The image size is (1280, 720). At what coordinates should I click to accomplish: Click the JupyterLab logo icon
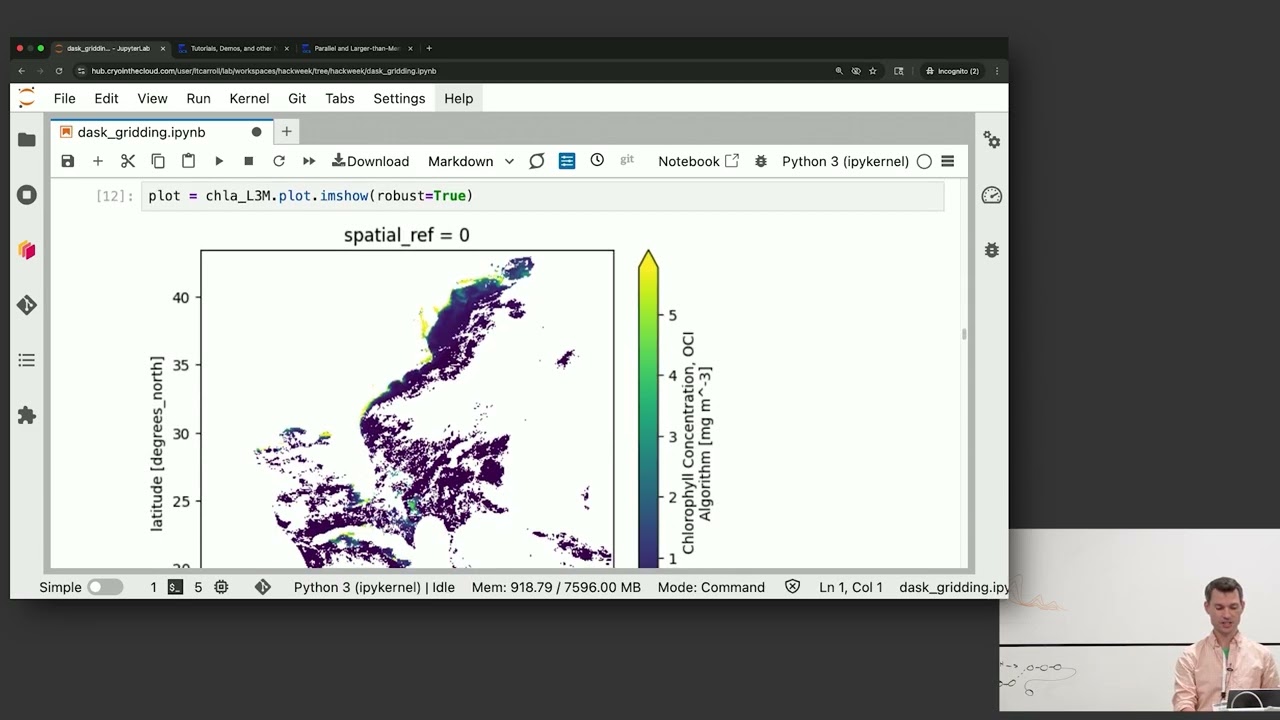tap(27, 98)
